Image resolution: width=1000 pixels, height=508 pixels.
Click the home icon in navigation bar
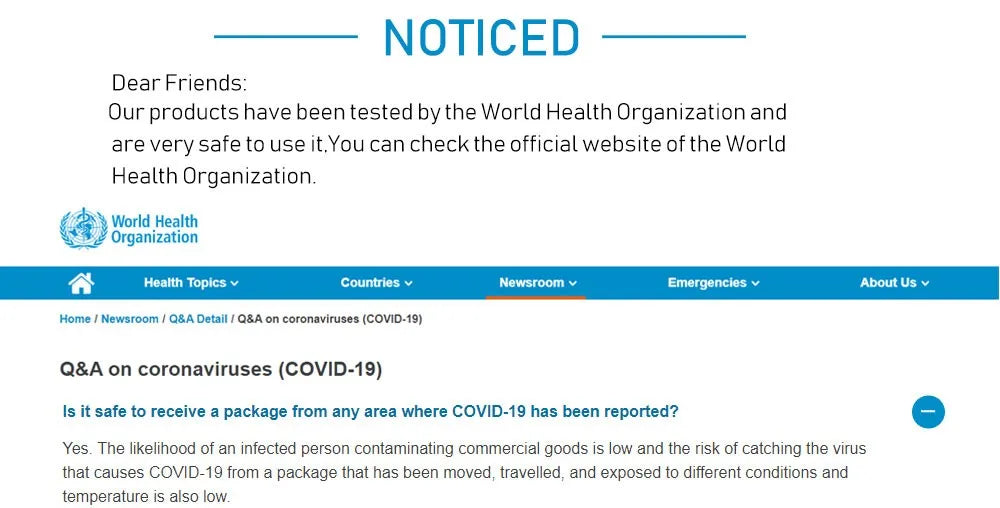[81, 283]
